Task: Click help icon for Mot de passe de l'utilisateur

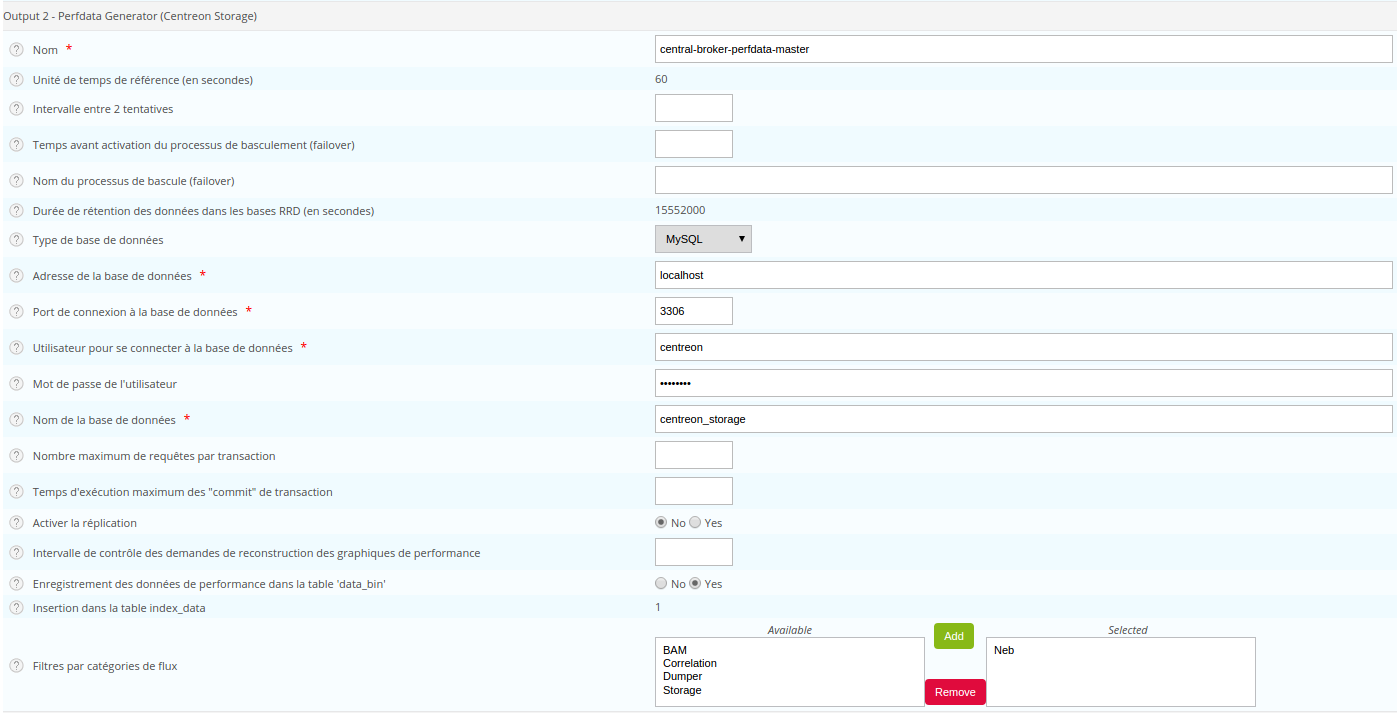Action: coord(16,384)
